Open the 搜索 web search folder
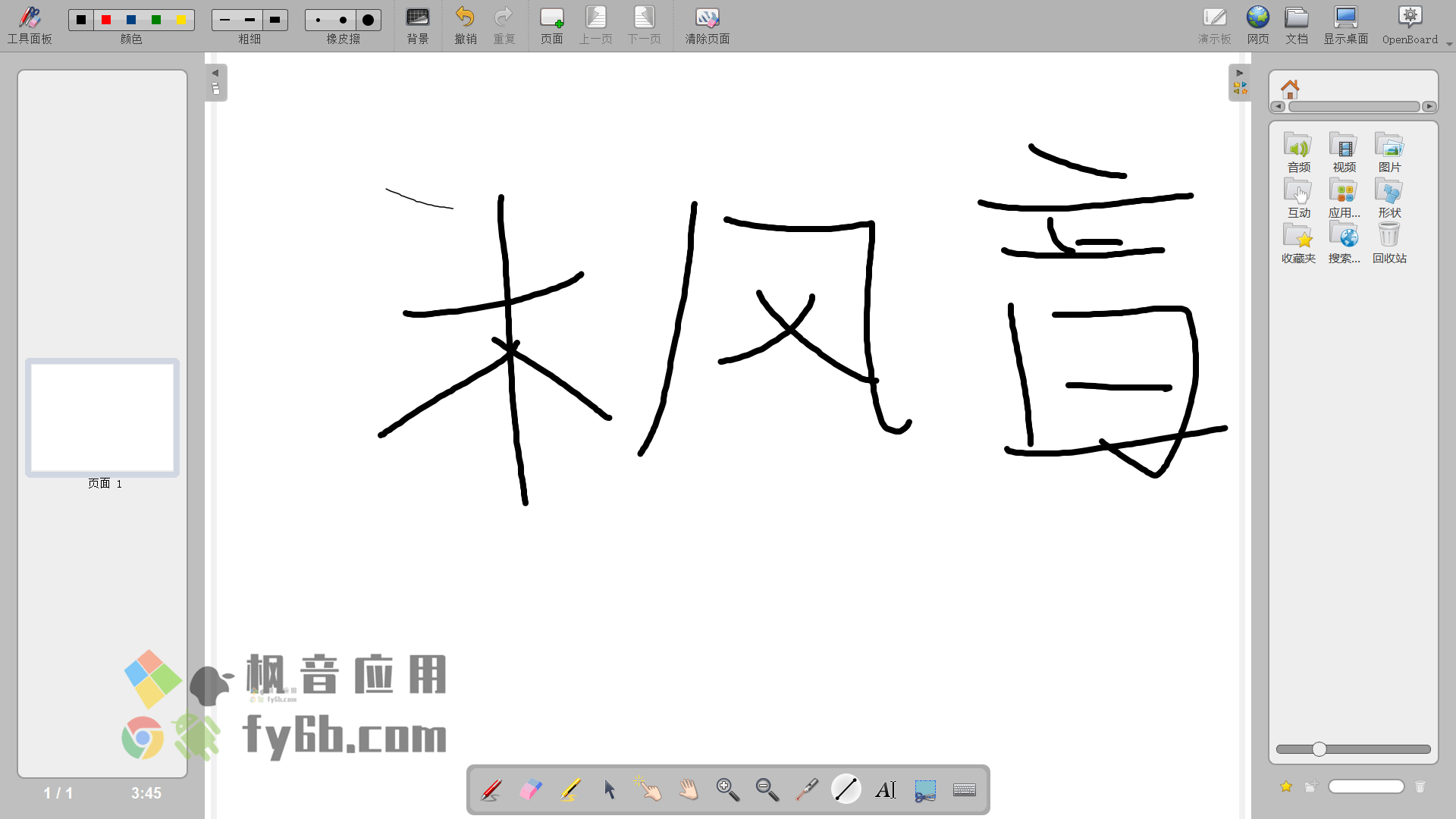This screenshot has width=1456, height=819. coord(1344,243)
